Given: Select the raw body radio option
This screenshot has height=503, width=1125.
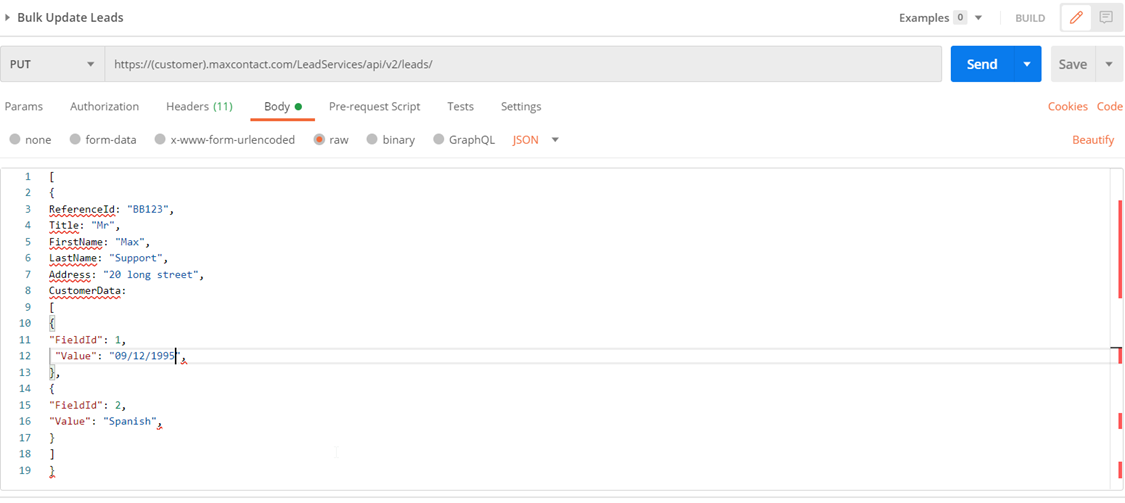Looking at the screenshot, I should click(x=331, y=140).
